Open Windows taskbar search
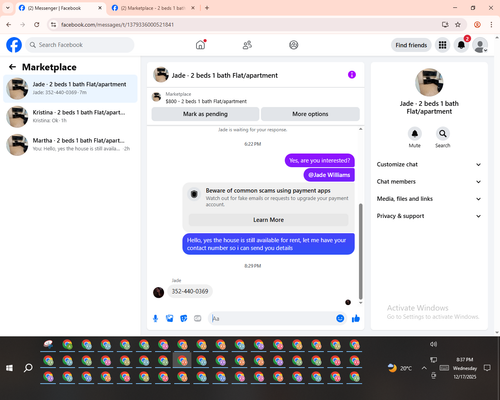The image size is (500, 400). click(x=28, y=368)
